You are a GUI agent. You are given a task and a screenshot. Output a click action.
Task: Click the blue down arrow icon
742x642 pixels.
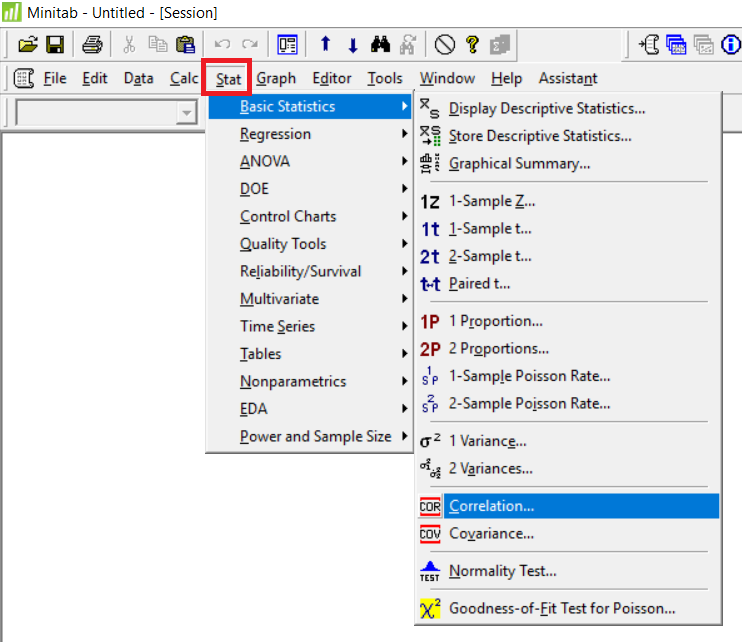click(x=352, y=44)
